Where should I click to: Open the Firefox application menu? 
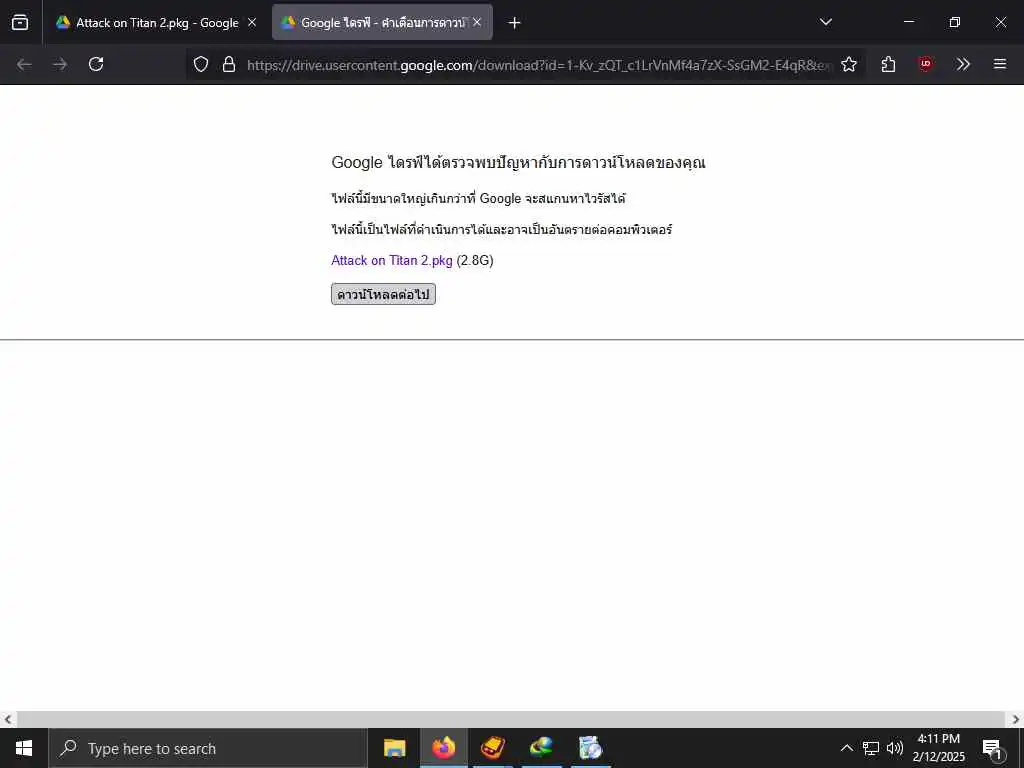point(1000,64)
